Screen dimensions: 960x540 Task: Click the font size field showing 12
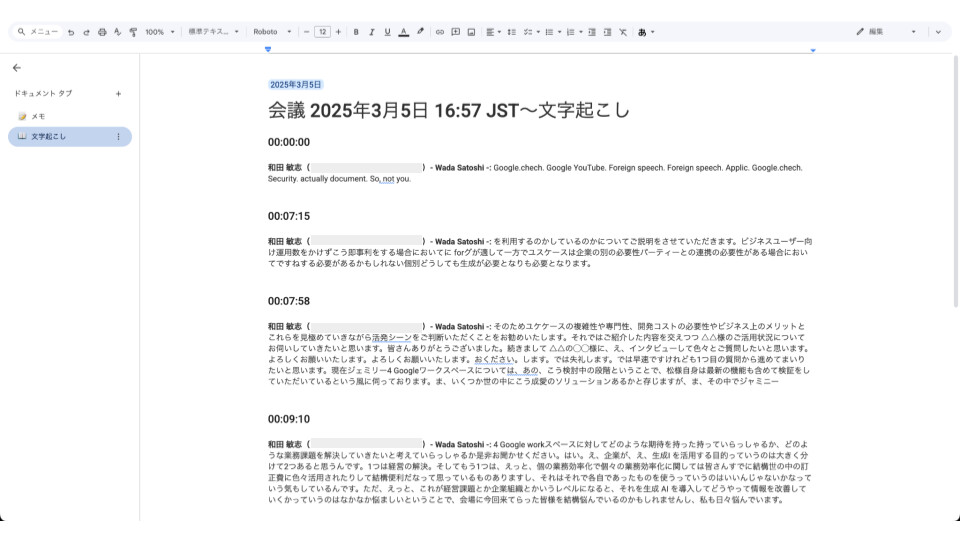coord(322,32)
